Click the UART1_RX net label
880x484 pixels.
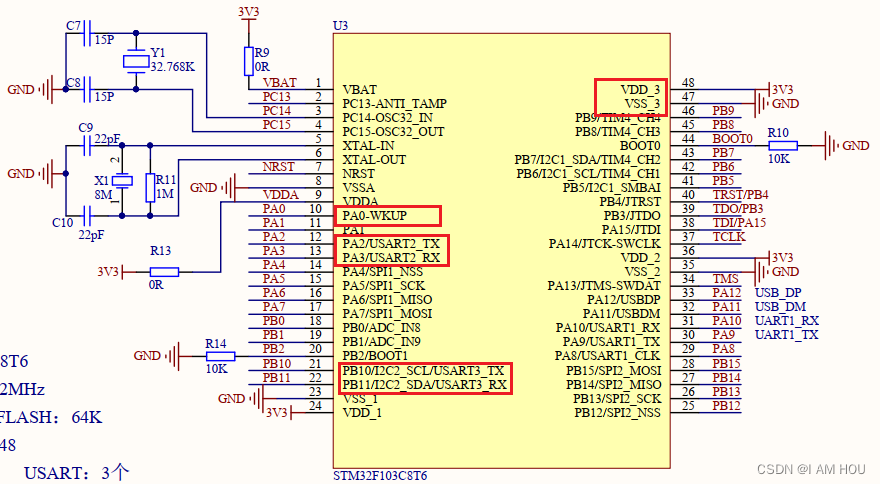[x=787, y=321]
